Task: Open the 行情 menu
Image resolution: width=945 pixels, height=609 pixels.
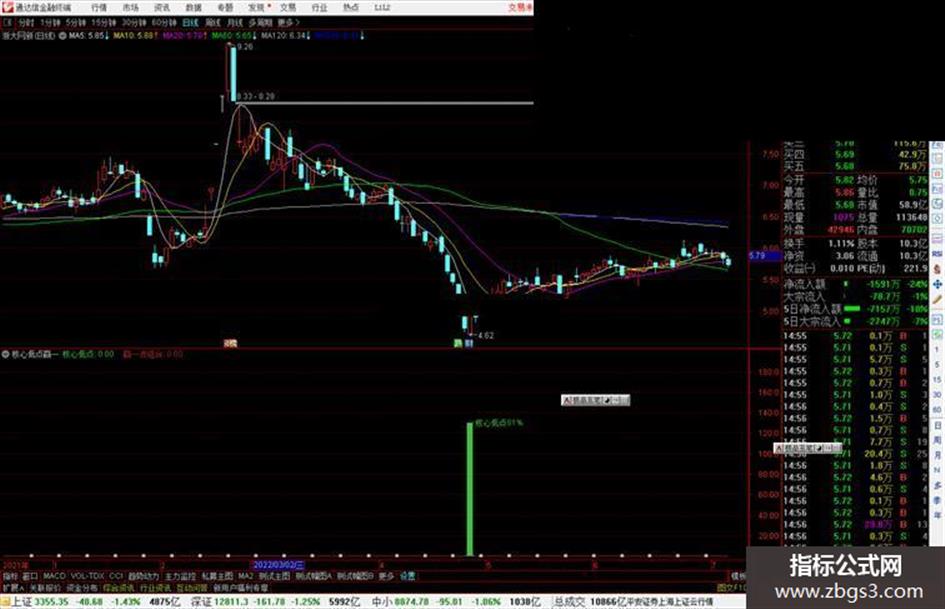Action: click(98, 7)
